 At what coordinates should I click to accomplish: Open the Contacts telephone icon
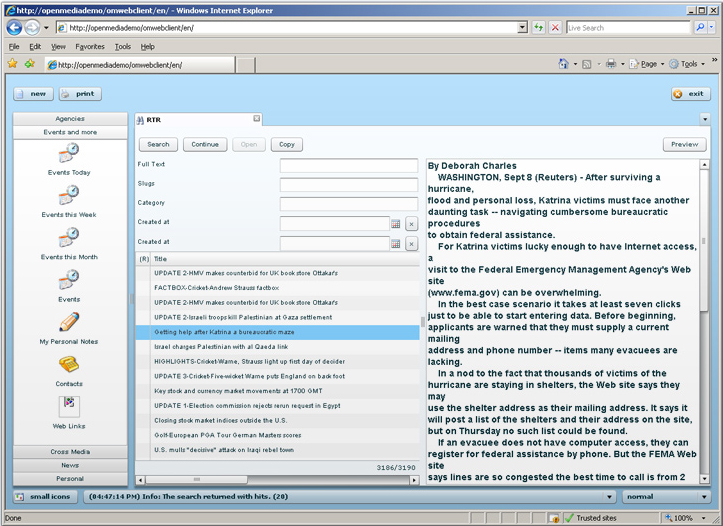click(x=68, y=364)
